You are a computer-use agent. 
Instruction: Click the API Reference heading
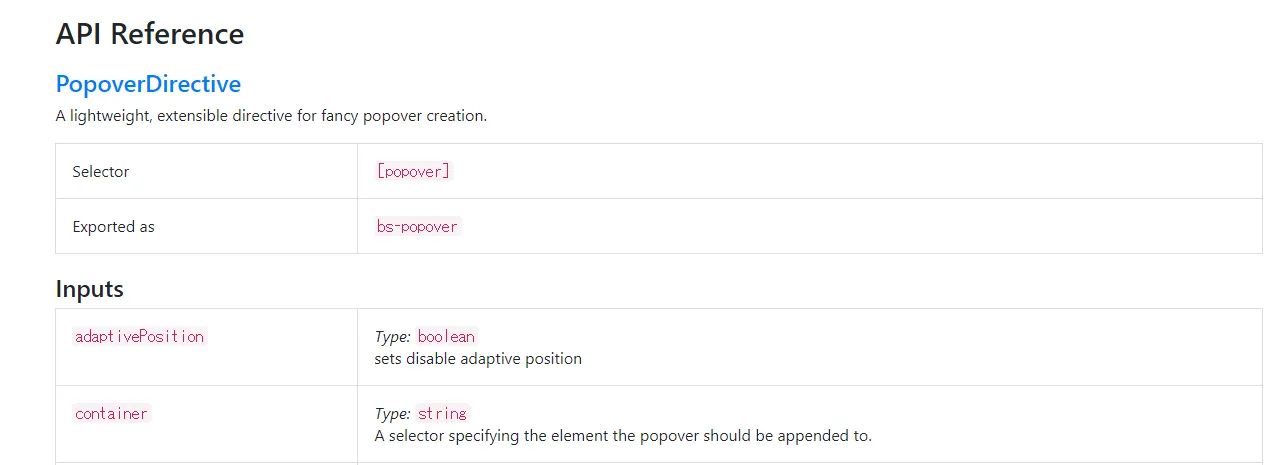click(x=150, y=34)
